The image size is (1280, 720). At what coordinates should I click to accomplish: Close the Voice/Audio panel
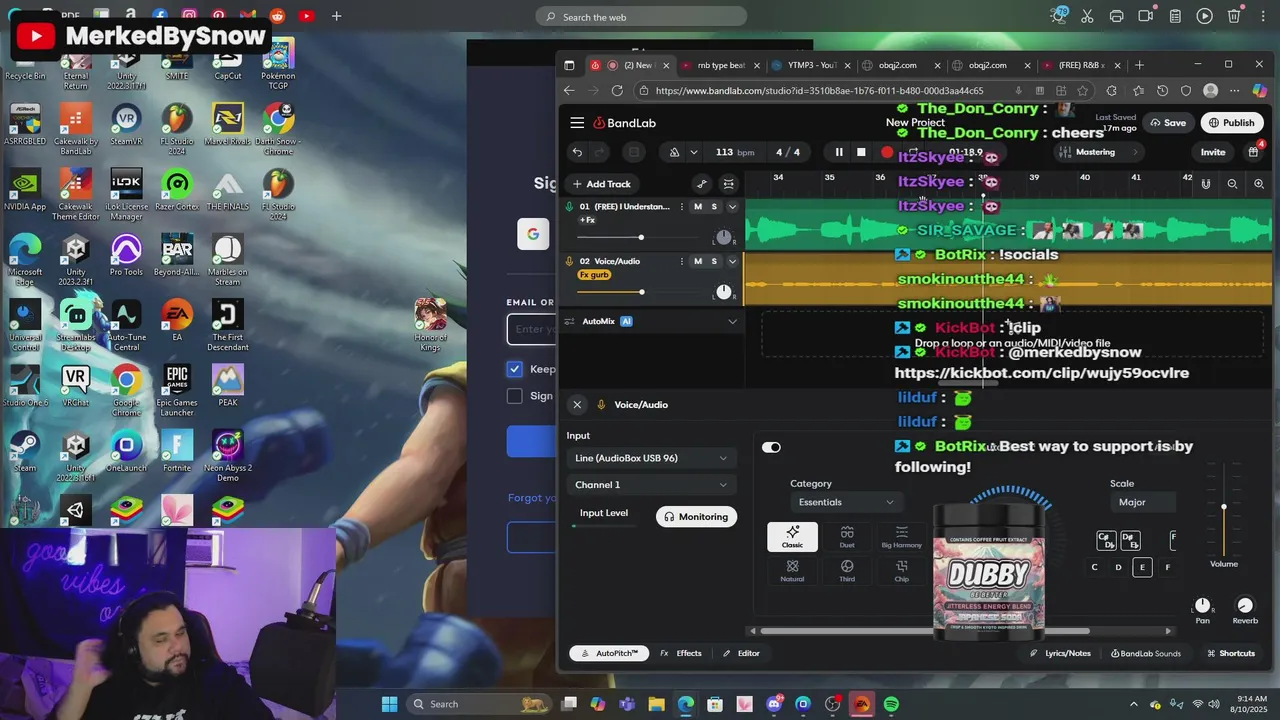[577, 405]
